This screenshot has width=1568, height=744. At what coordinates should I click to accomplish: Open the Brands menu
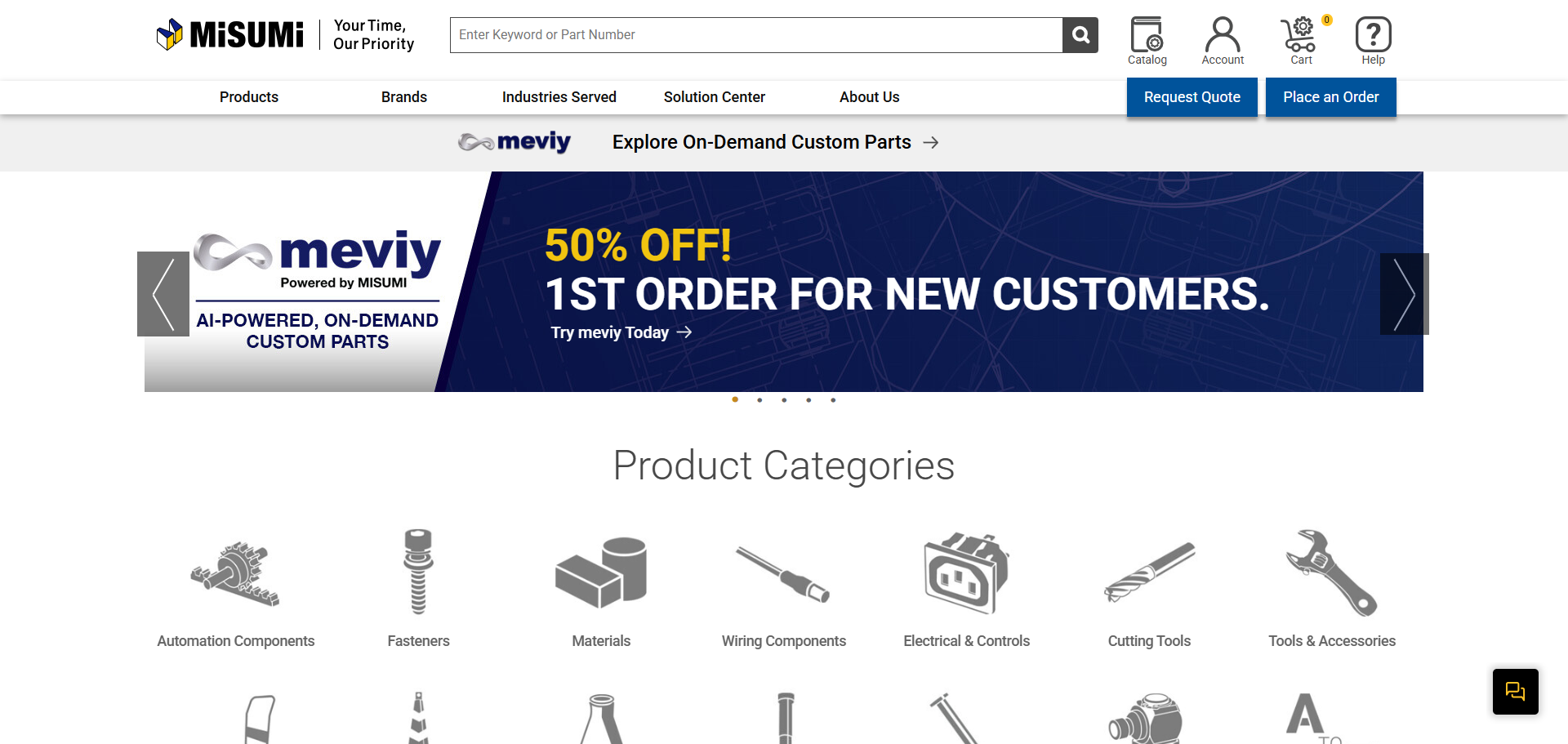404,97
